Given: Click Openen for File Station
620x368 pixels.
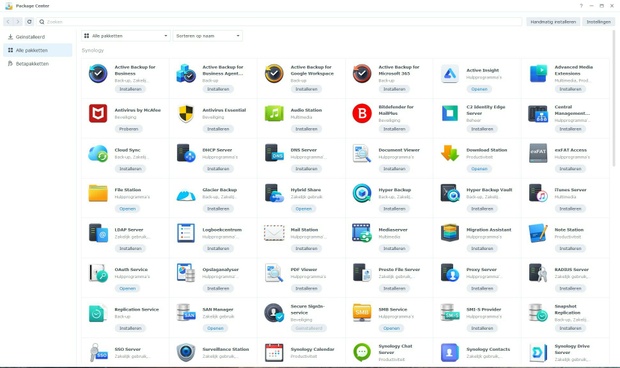Looking at the screenshot, I should (x=127, y=209).
